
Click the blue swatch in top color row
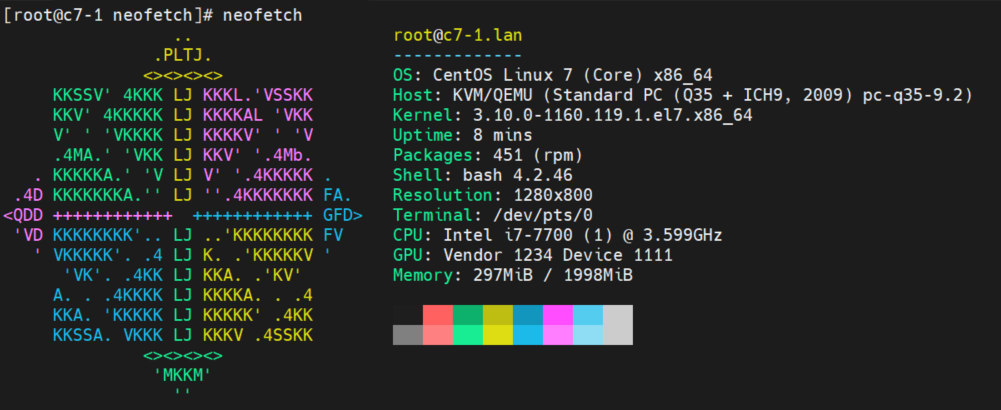(528, 314)
